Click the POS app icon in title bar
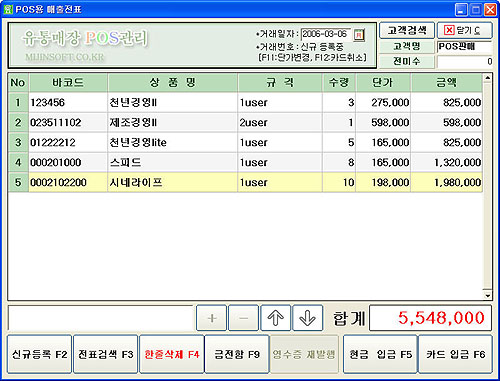This screenshot has width=500, height=381. point(8,9)
